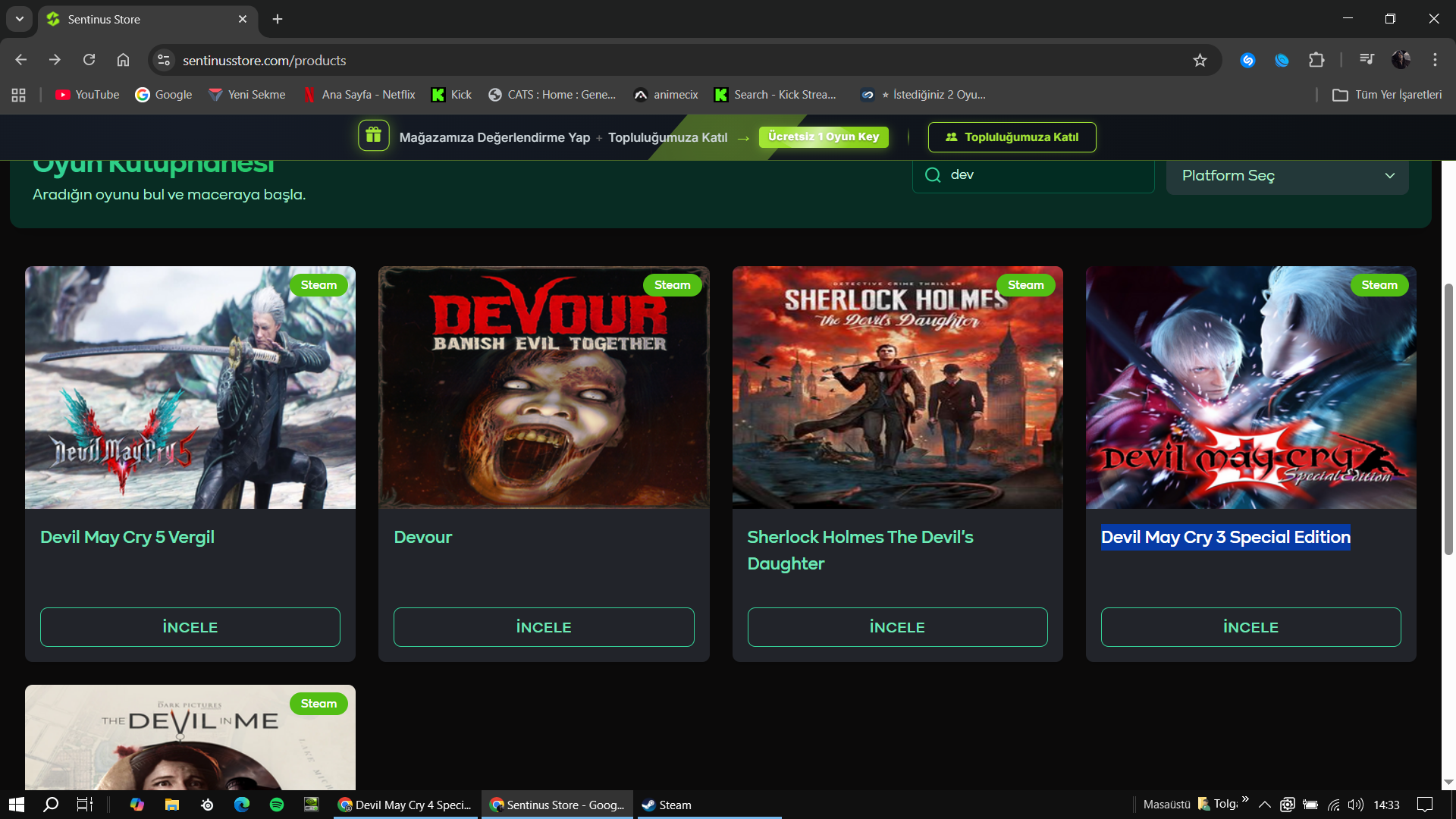Open the Kick bookmark
Viewport: 1456px width, 819px height.
(x=451, y=95)
